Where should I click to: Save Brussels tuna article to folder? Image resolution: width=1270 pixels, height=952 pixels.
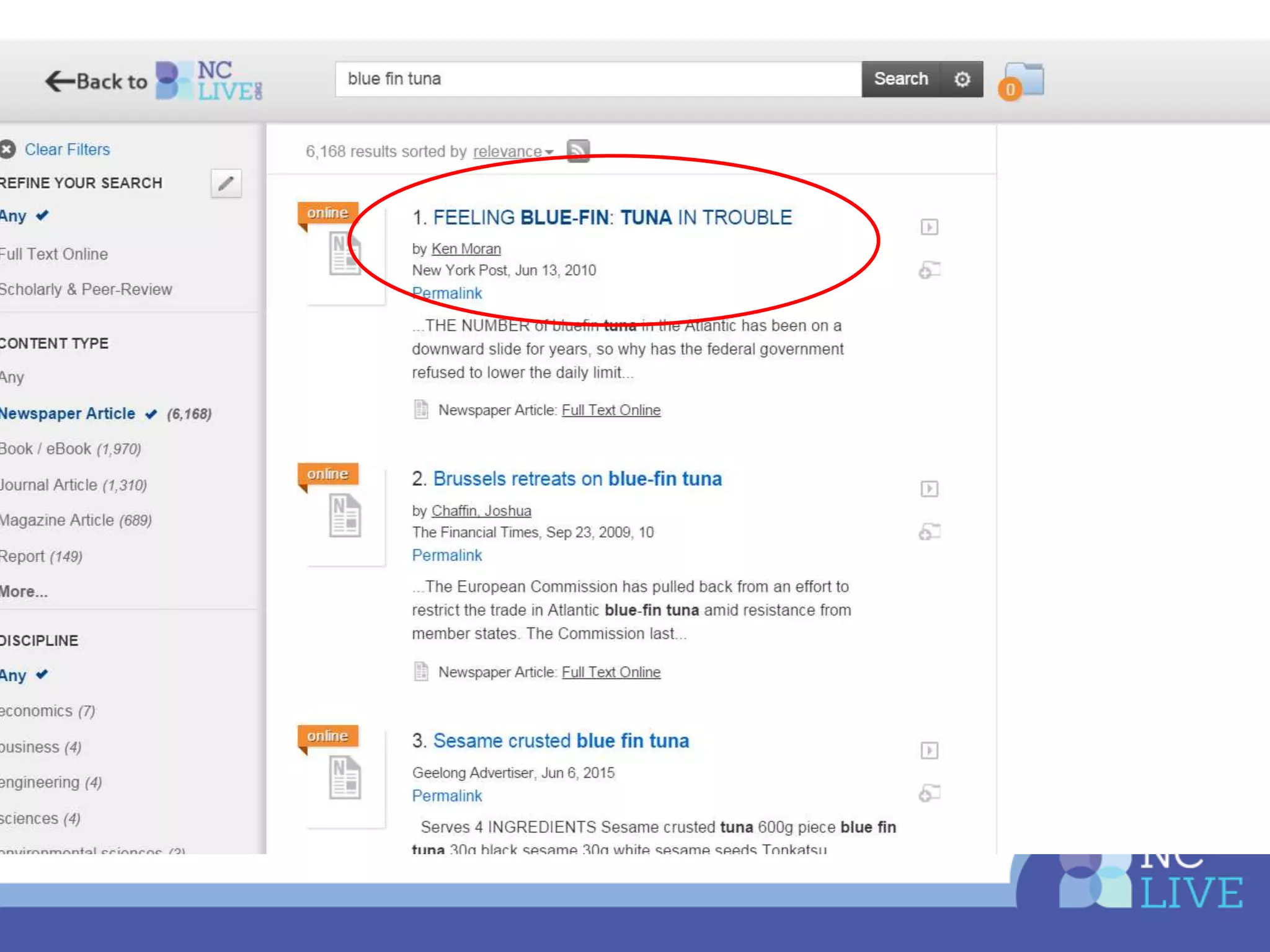[x=929, y=532]
